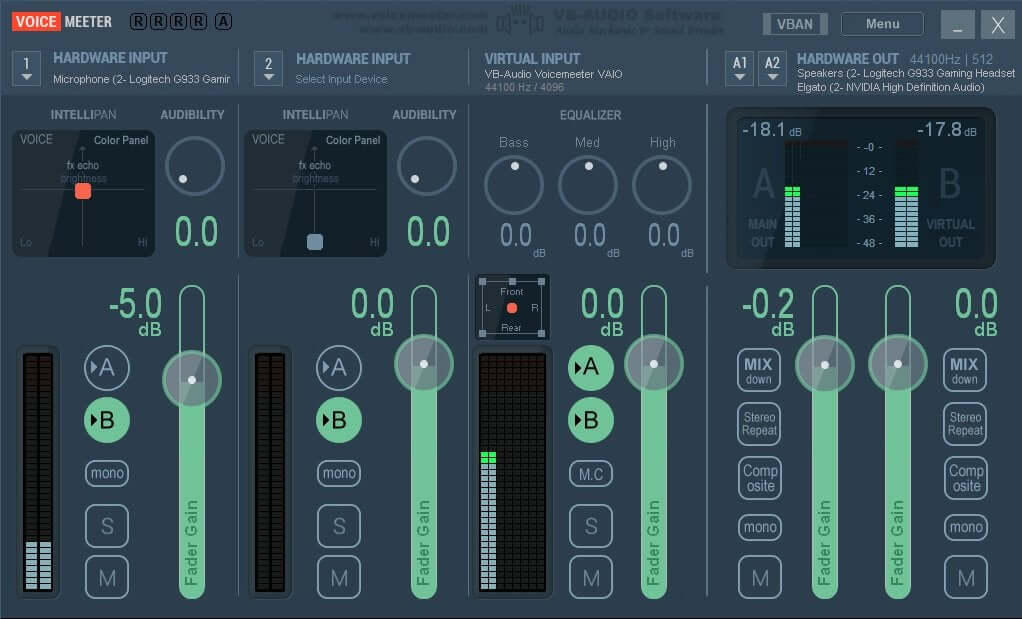1022x619 pixels.
Task: Solo hardware input 1
Action: [107, 526]
